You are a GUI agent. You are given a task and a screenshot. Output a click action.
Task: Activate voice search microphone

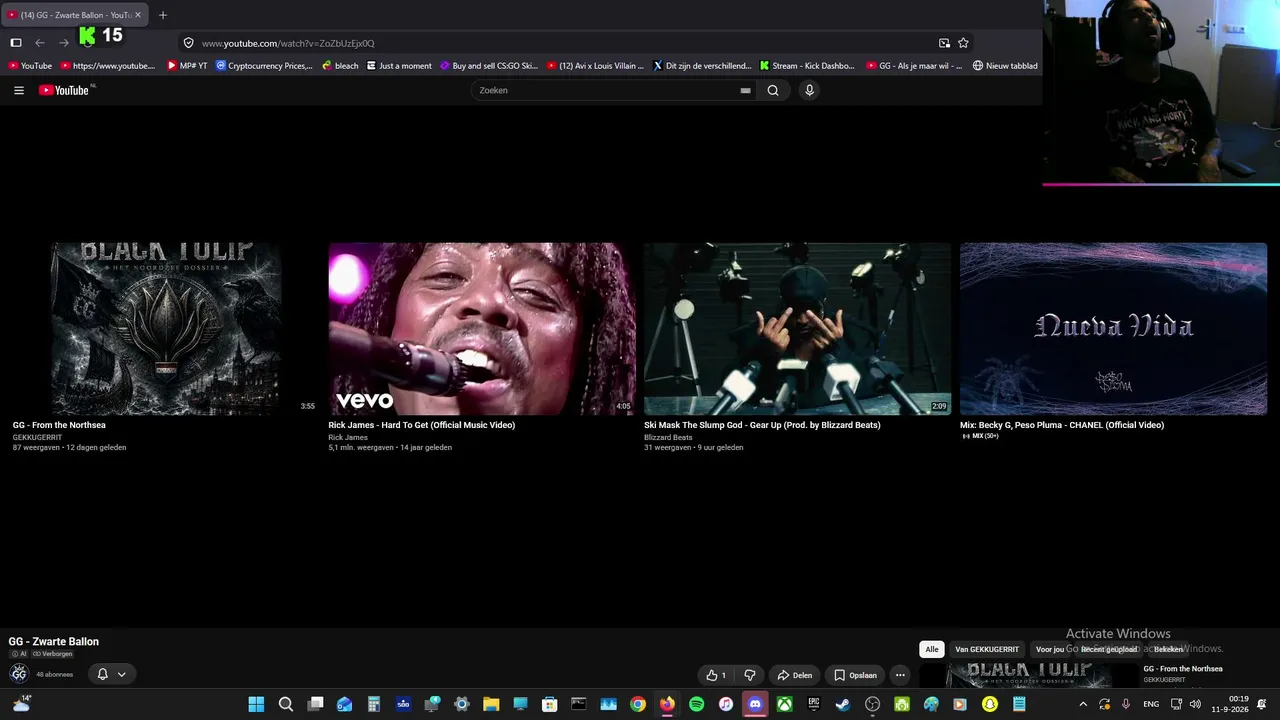[x=809, y=90]
